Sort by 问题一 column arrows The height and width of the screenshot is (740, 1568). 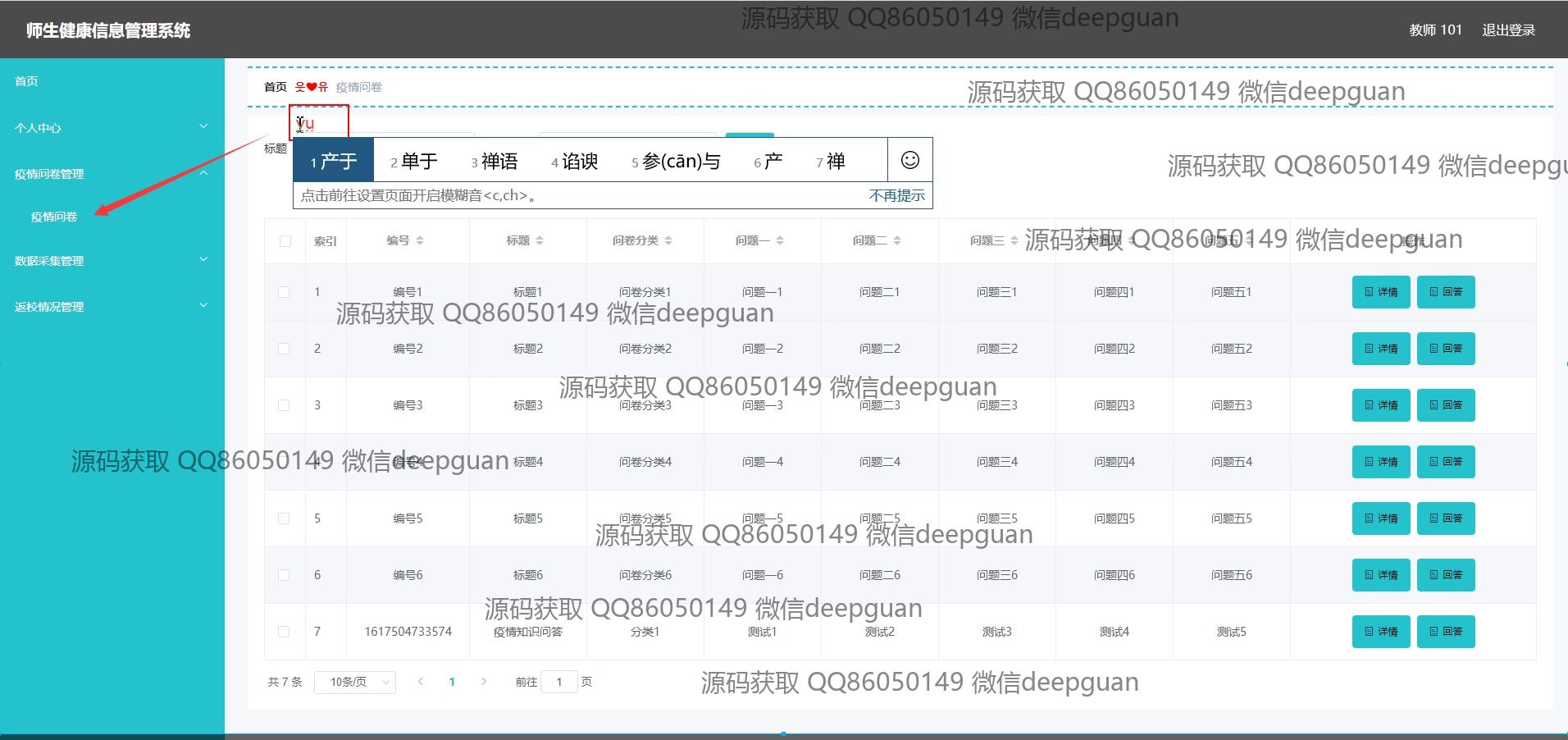[780, 240]
